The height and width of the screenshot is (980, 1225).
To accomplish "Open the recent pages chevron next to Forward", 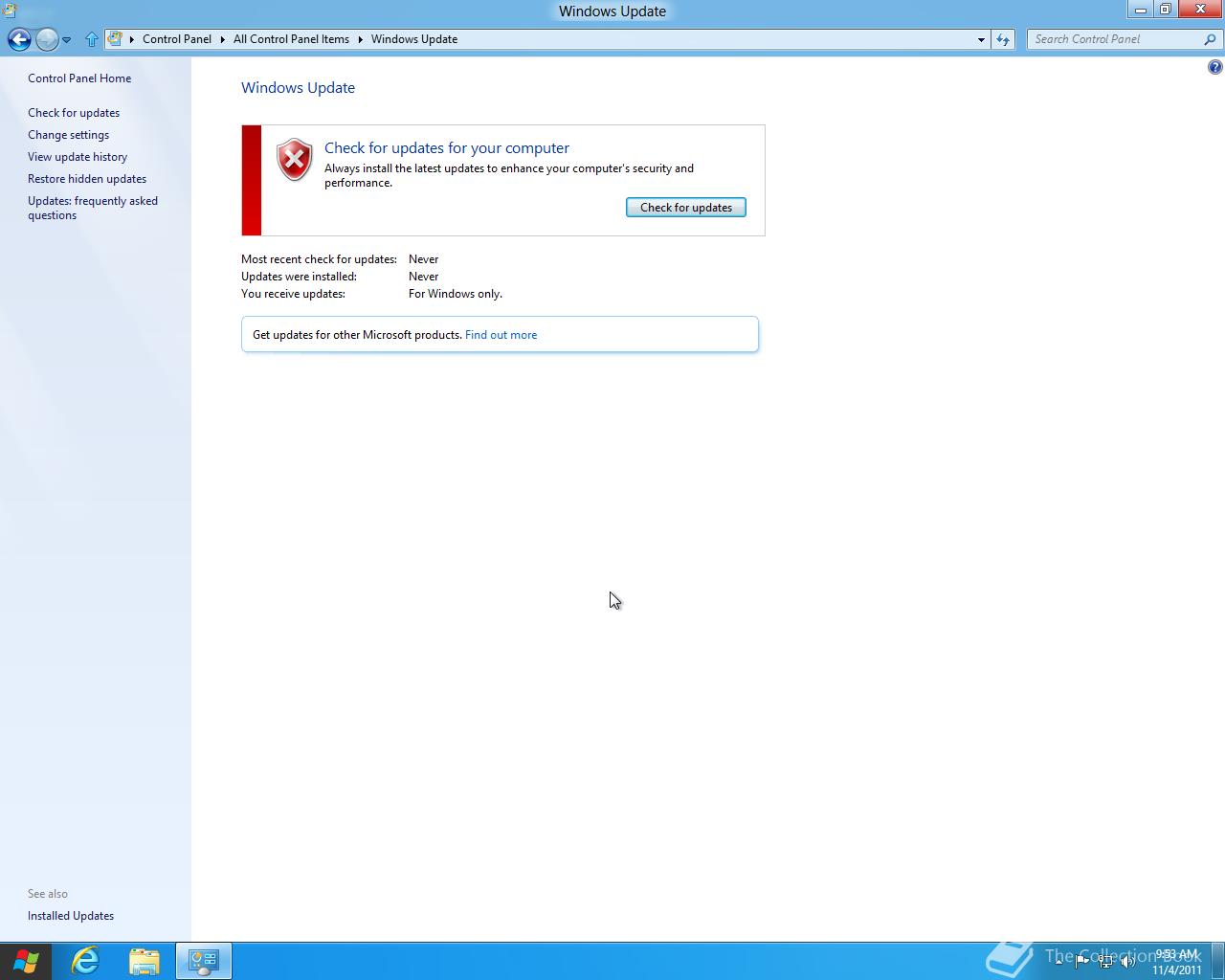I will click(67, 40).
